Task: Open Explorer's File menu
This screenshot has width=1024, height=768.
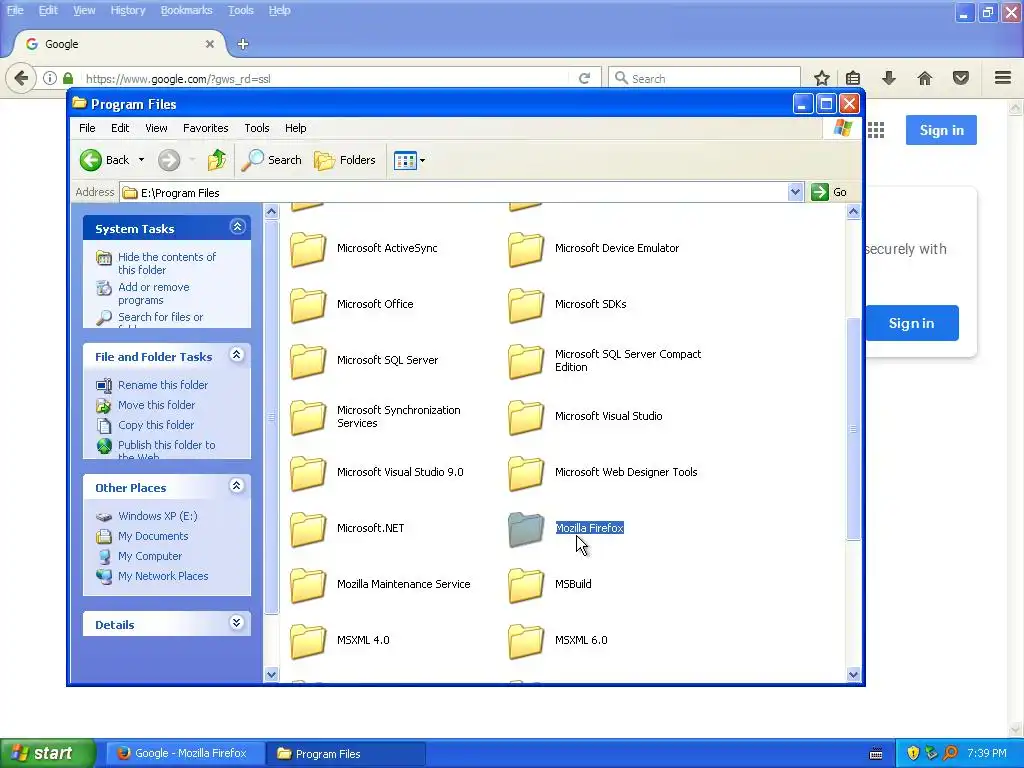Action: (87, 128)
